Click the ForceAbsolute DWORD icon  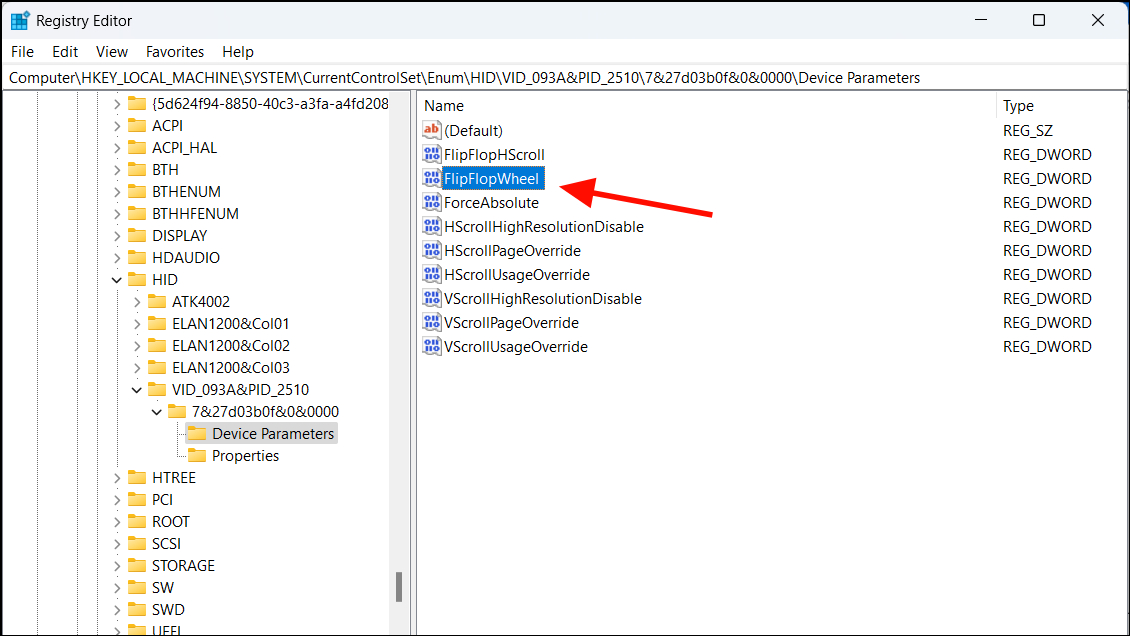(x=431, y=202)
